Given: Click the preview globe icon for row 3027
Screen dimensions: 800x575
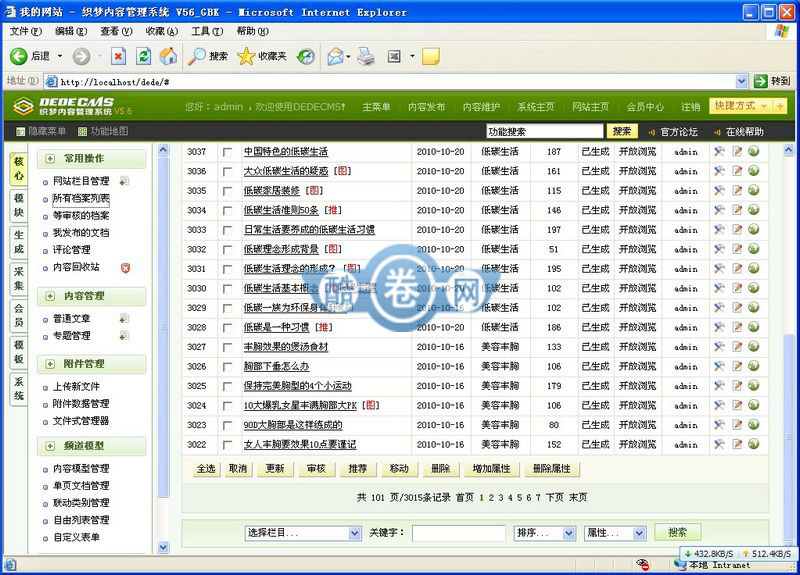Looking at the screenshot, I should [x=754, y=346].
